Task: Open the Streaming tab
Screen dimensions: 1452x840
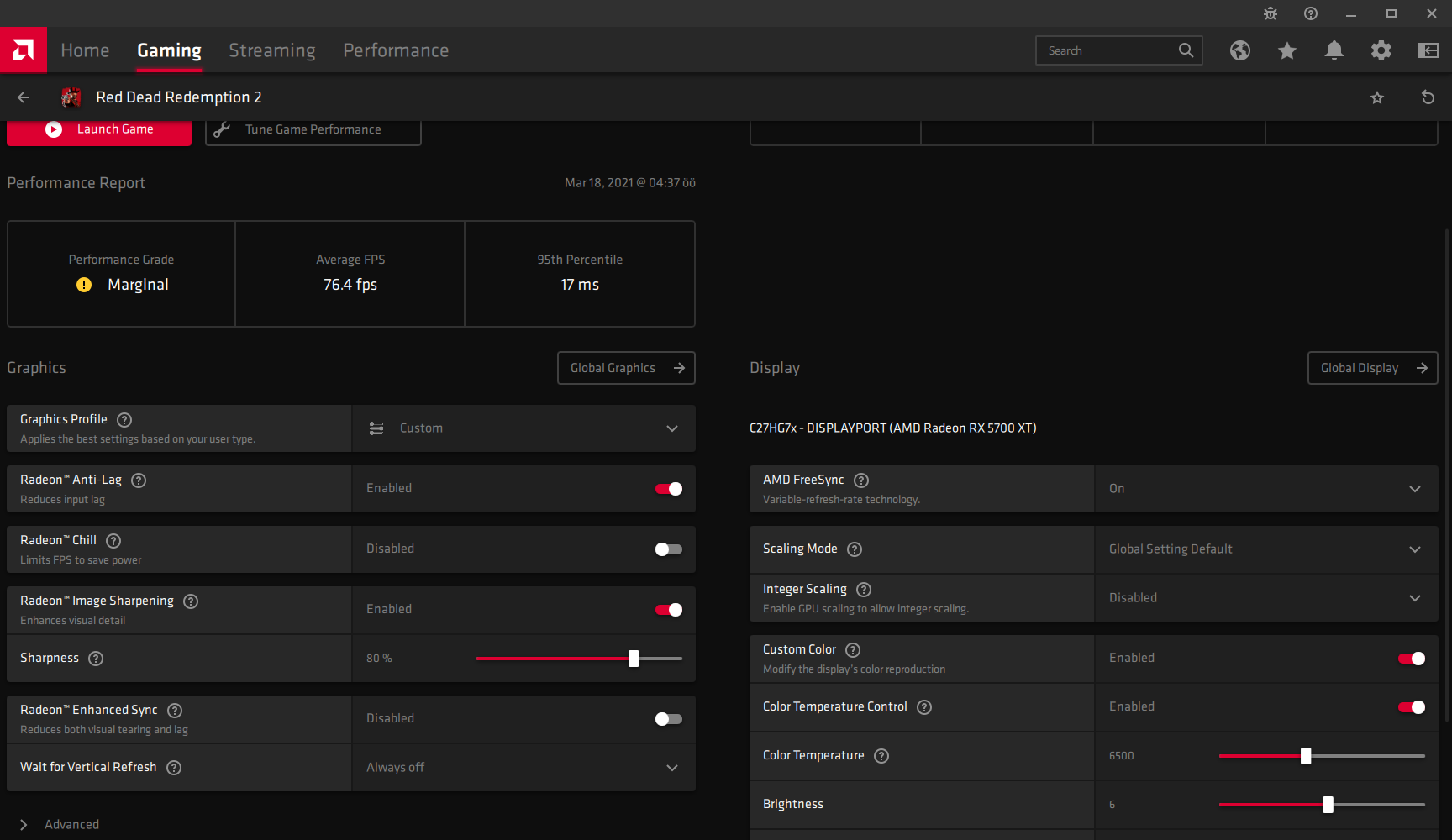Action: [272, 50]
